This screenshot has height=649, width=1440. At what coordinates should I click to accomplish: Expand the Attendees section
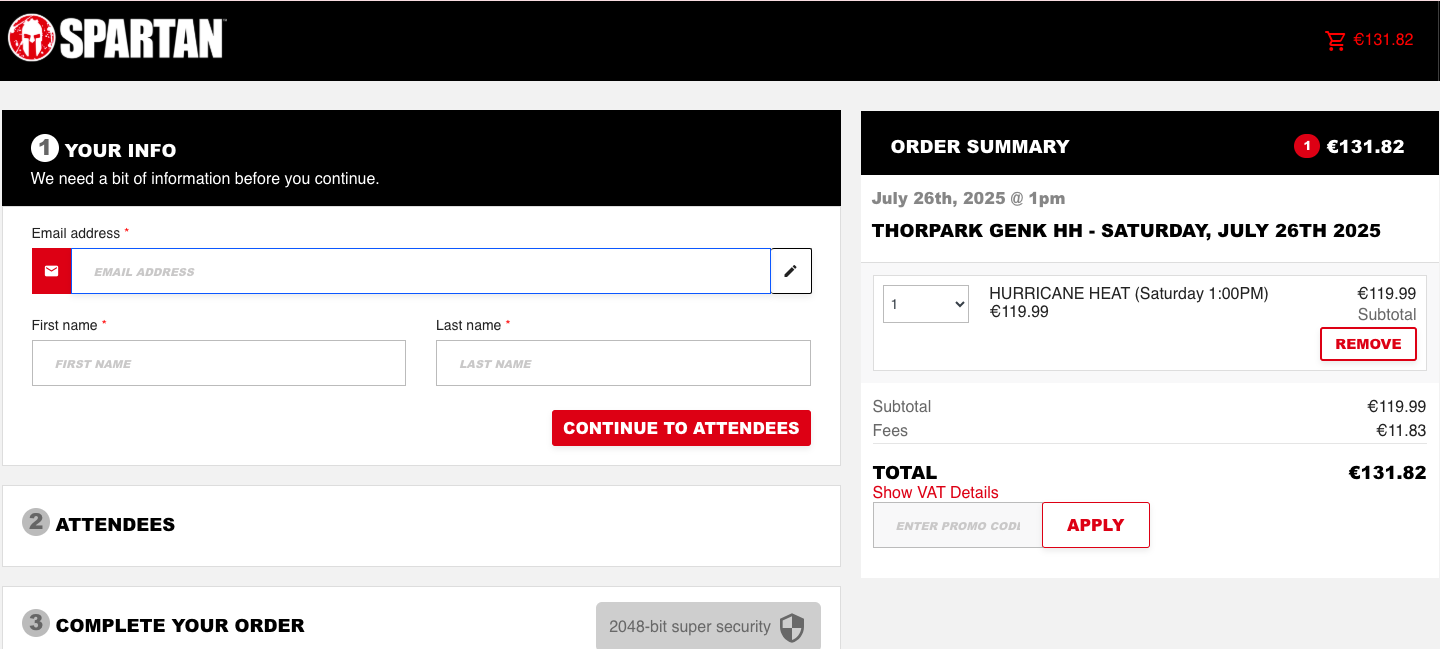[x=115, y=524]
